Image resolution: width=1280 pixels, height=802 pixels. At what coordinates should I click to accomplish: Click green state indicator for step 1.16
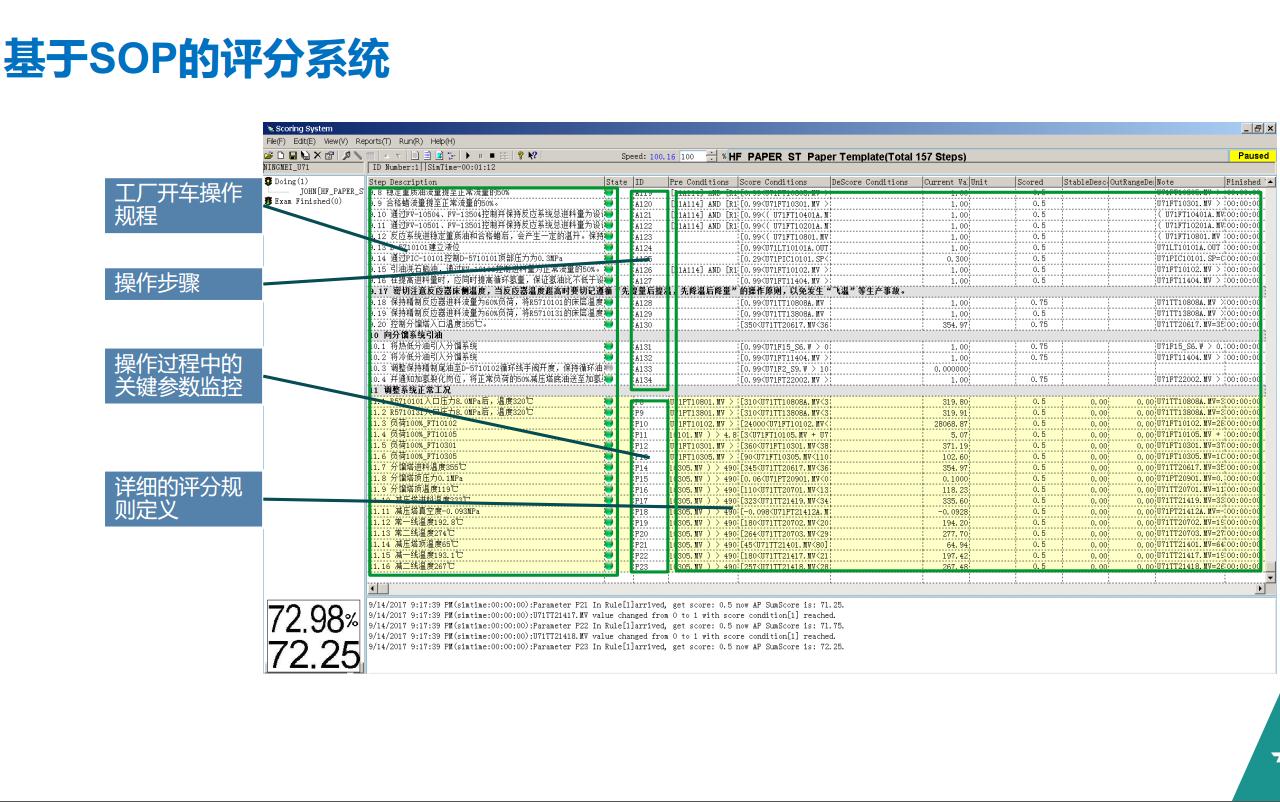point(609,566)
